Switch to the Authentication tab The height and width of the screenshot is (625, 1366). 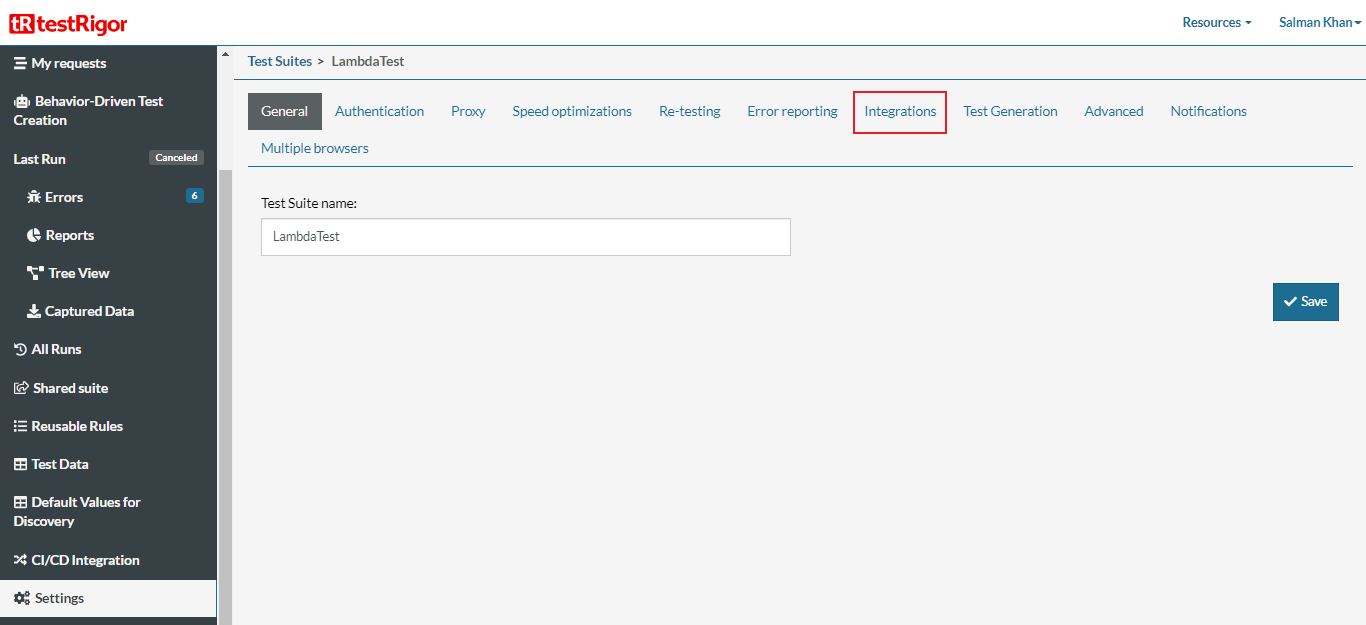click(379, 111)
